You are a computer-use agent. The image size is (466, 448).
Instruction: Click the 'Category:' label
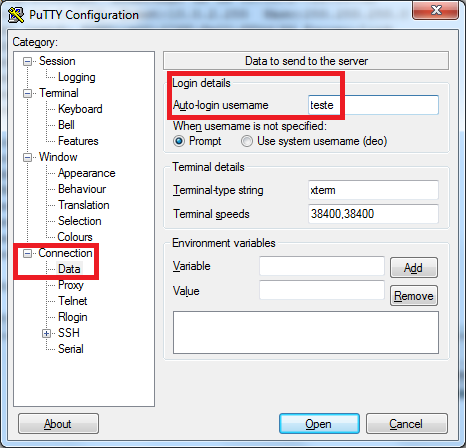tap(35, 42)
